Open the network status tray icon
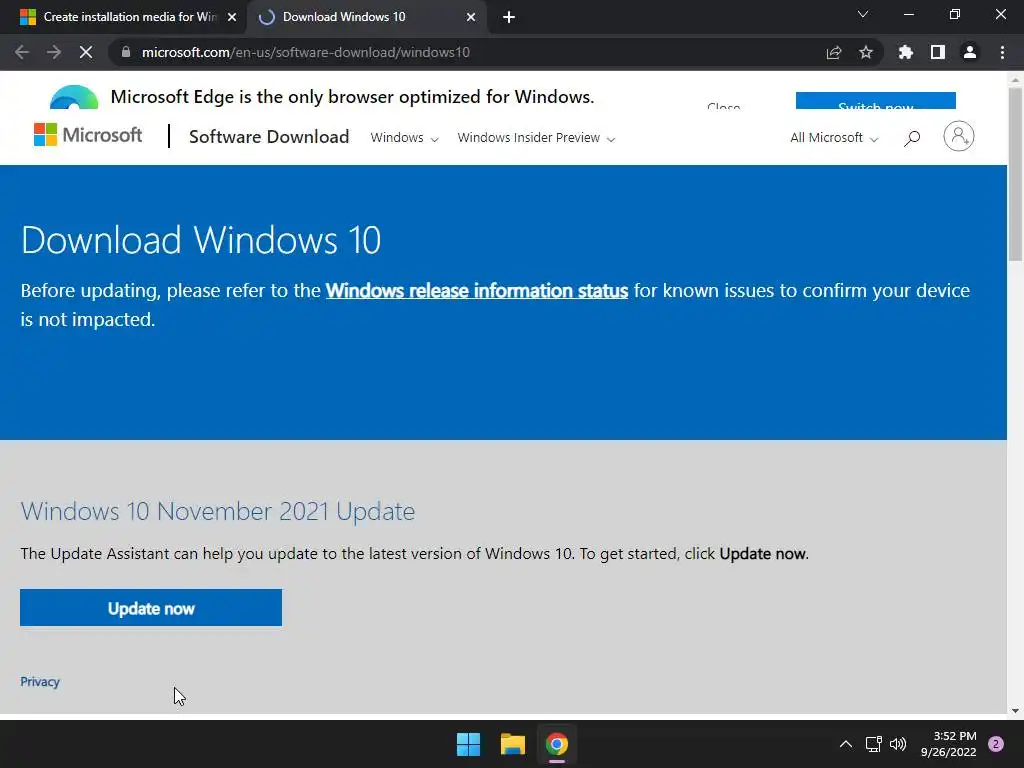 pyautogui.click(x=874, y=744)
